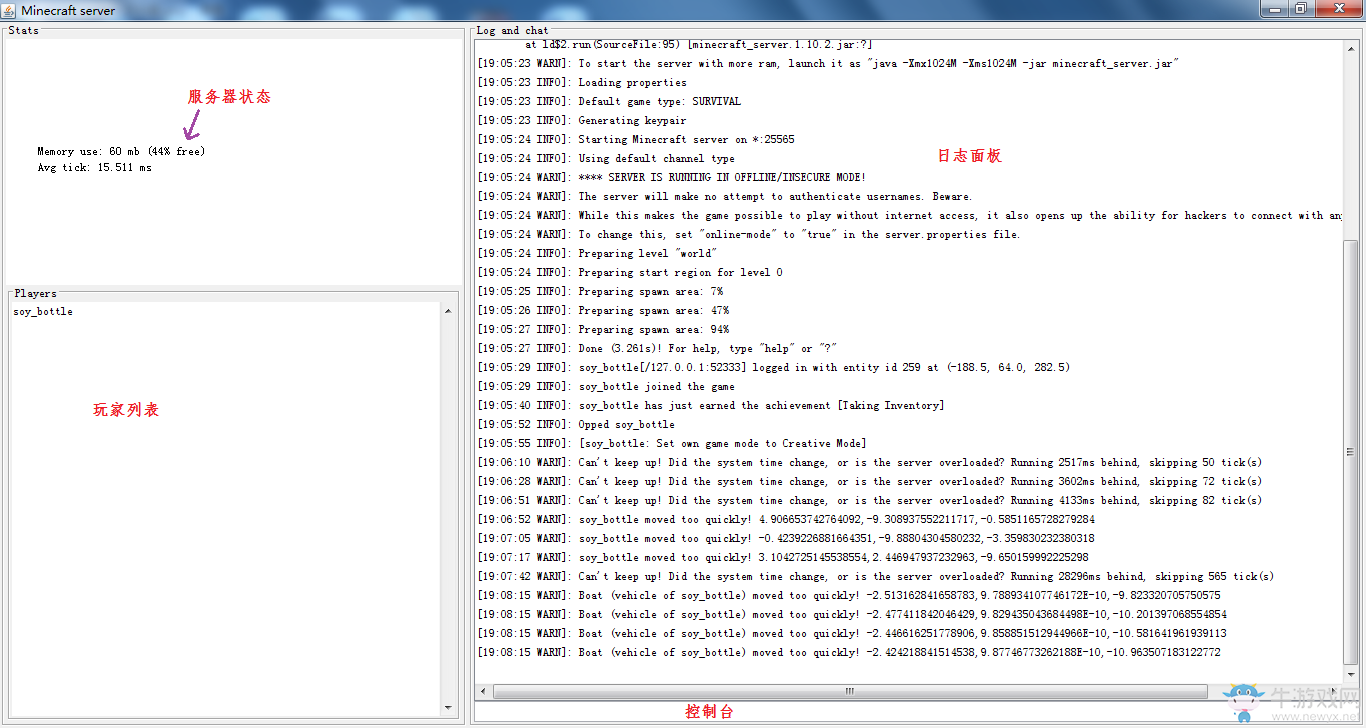Image resolution: width=1366 pixels, height=728 pixels.
Task: Click the "Running 4133ms behind" warning line
Action: pos(870,501)
